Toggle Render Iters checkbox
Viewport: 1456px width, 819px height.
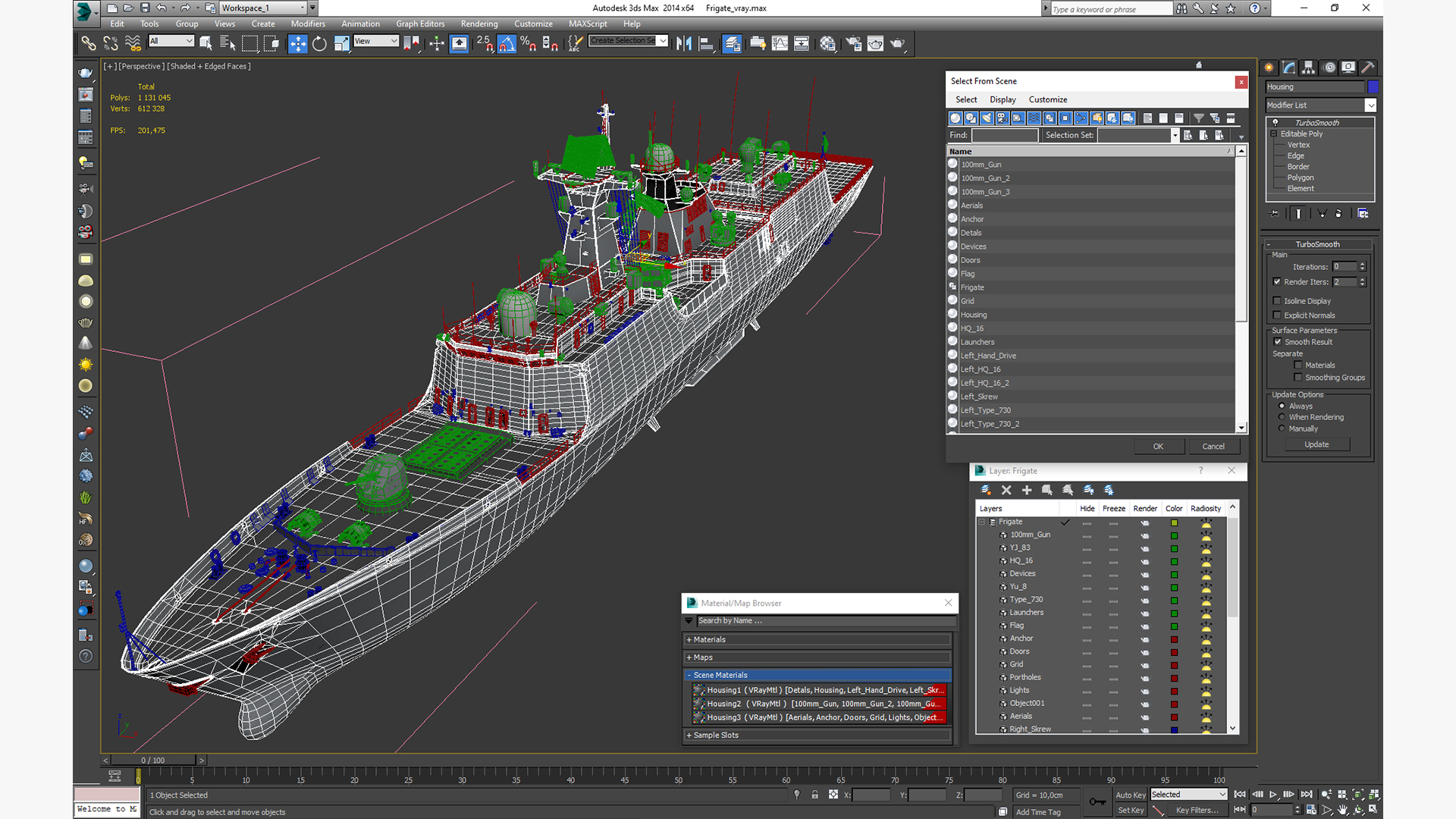click(x=1277, y=282)
